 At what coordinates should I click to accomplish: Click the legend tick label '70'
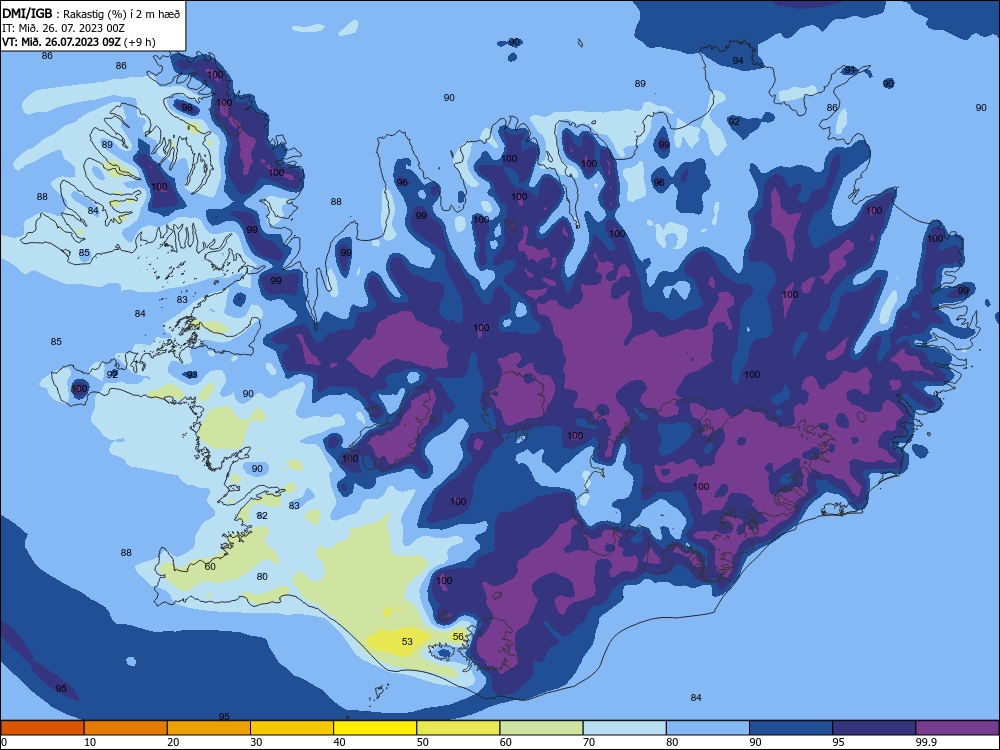(x=589, y=742)
